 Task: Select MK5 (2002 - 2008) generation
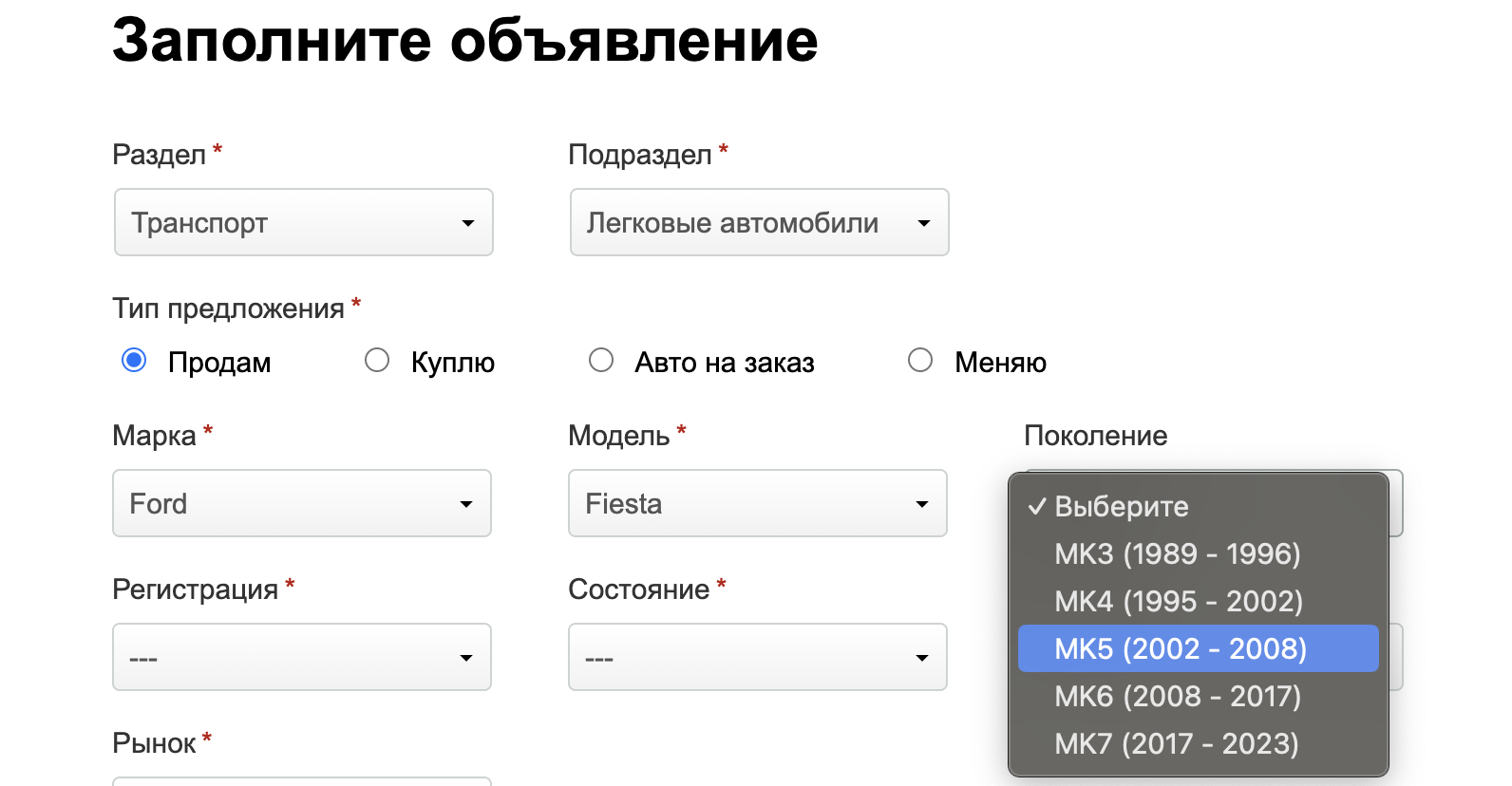(1199, 648)
